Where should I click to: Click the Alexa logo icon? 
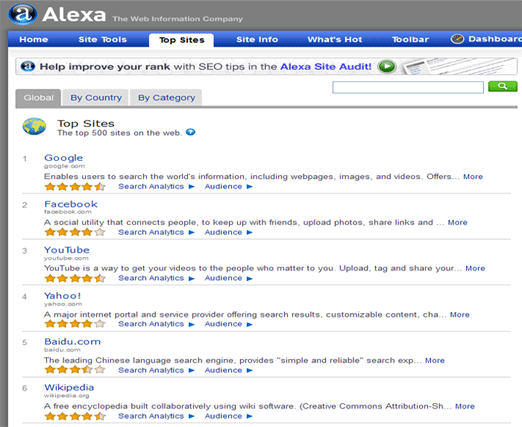point(23,14)
